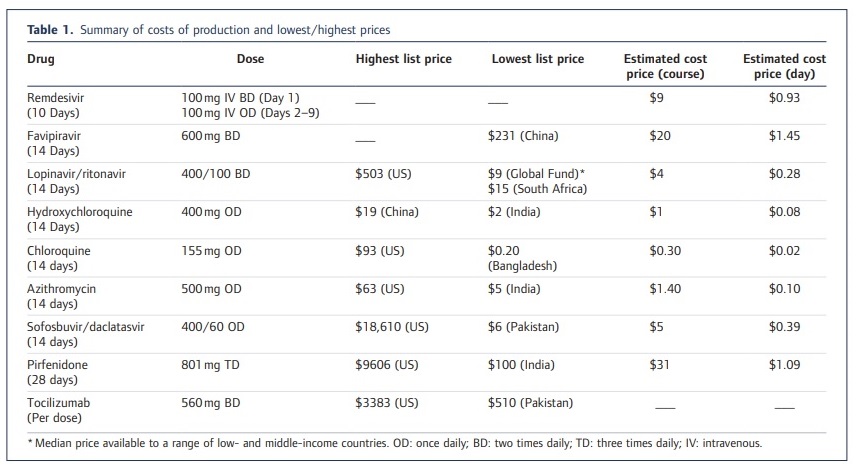Select the Remdesivir drug name
This screenshot has width=857, height=471.
point(56,98)
